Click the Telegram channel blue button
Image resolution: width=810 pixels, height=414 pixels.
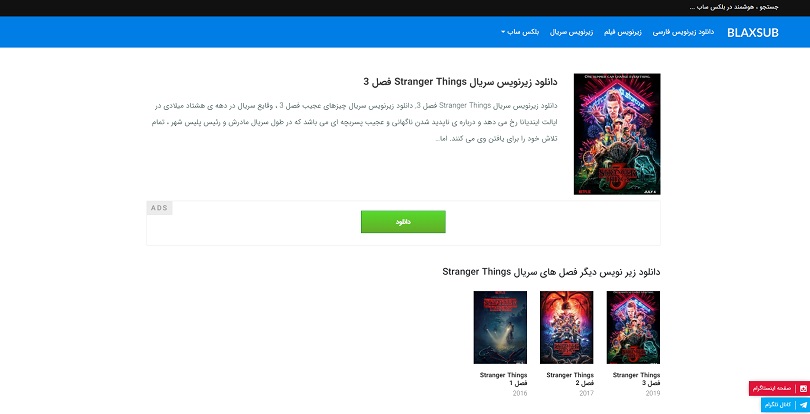coord(786,405)
